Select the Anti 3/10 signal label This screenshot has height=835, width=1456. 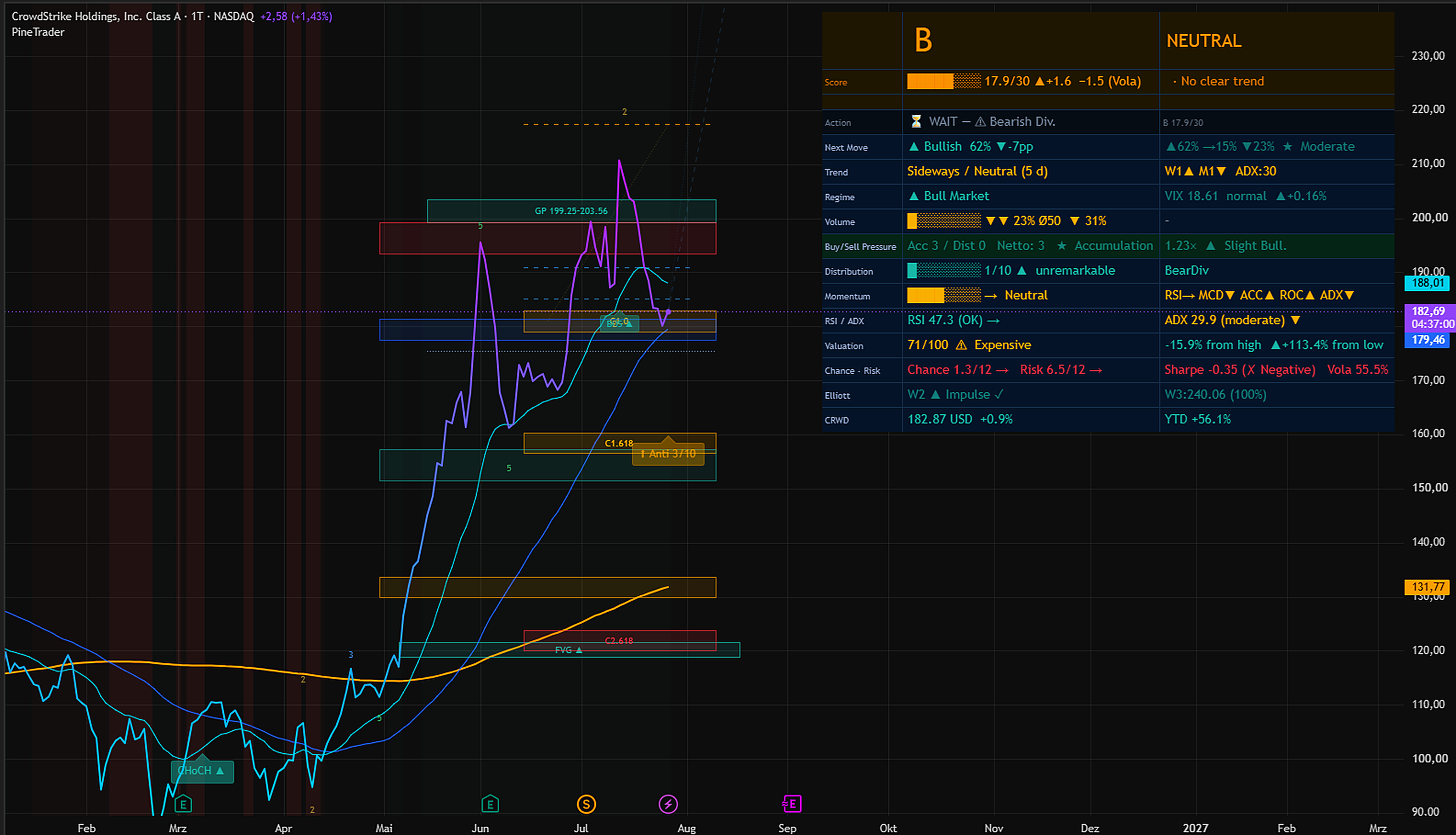[668, 454]
